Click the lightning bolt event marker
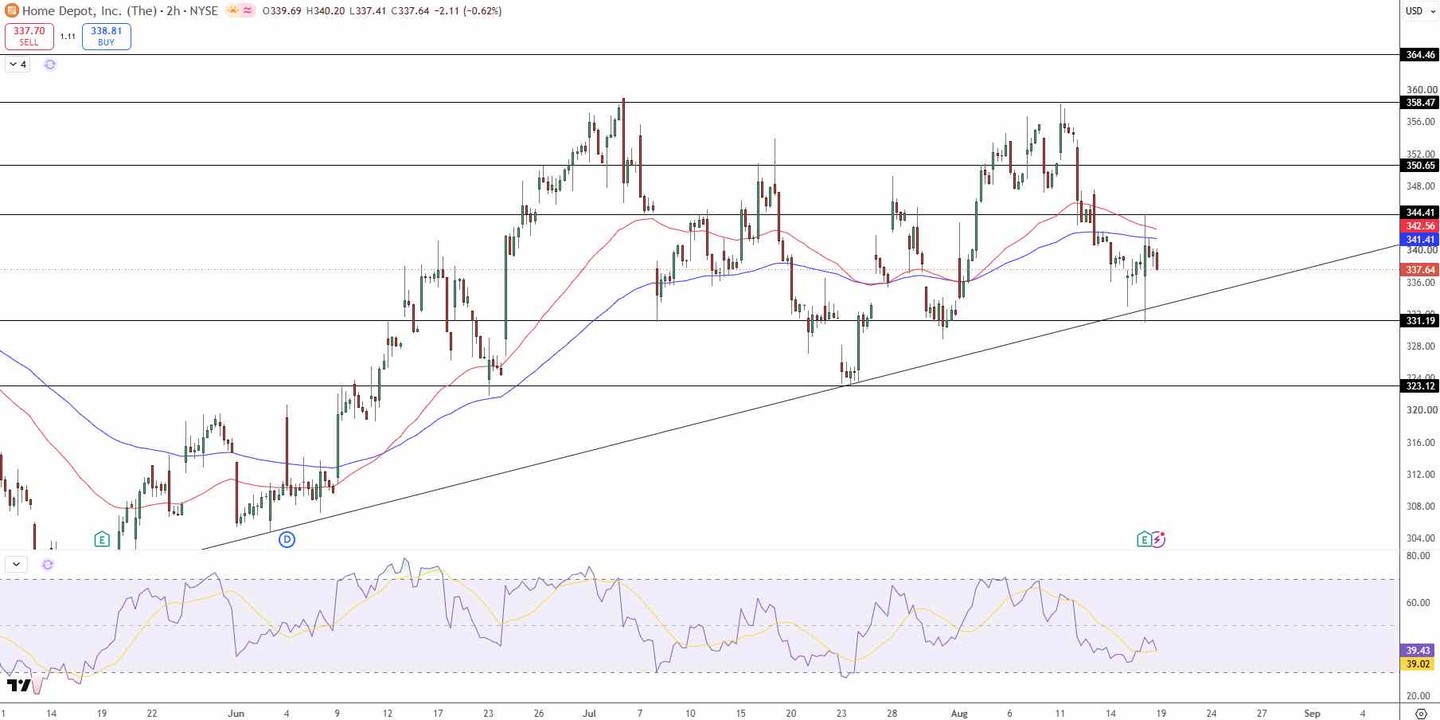This screenshot has height=720, width=1440. (1158, 539)
